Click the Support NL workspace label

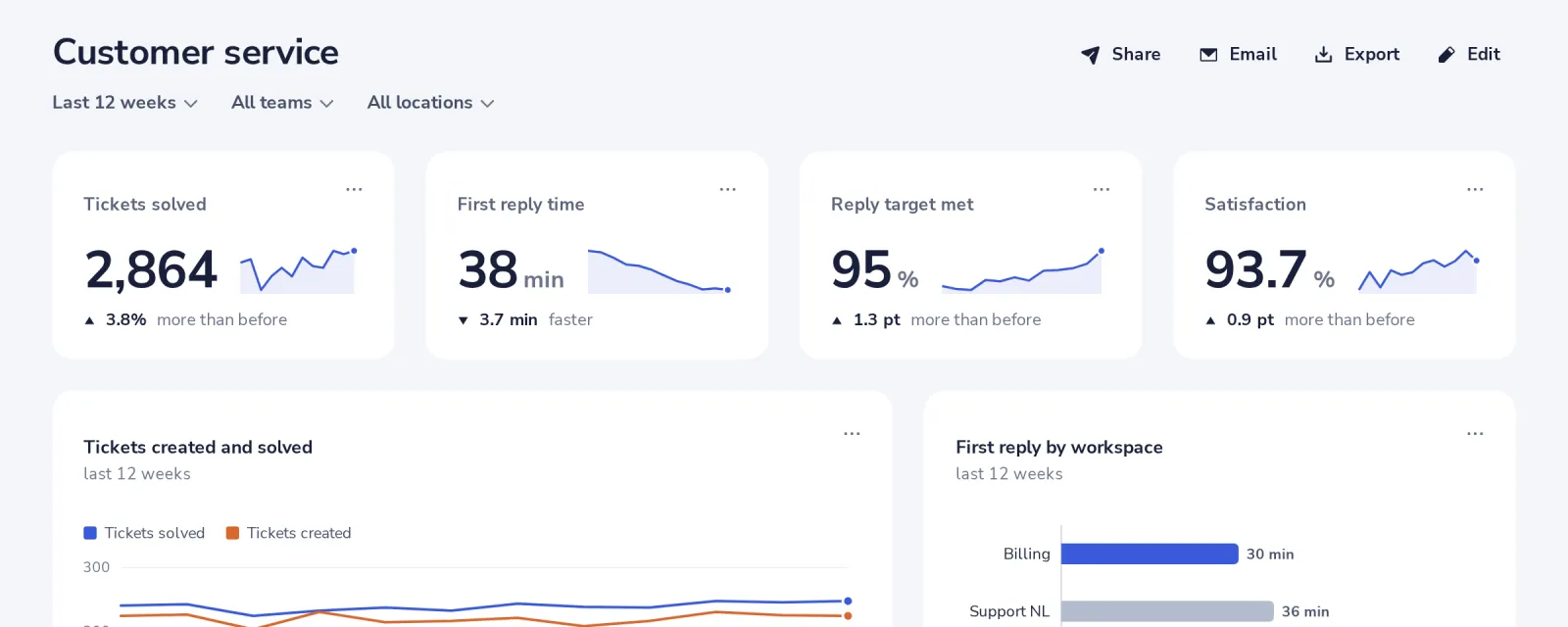pyautogui.click(x=1009, y=611)
